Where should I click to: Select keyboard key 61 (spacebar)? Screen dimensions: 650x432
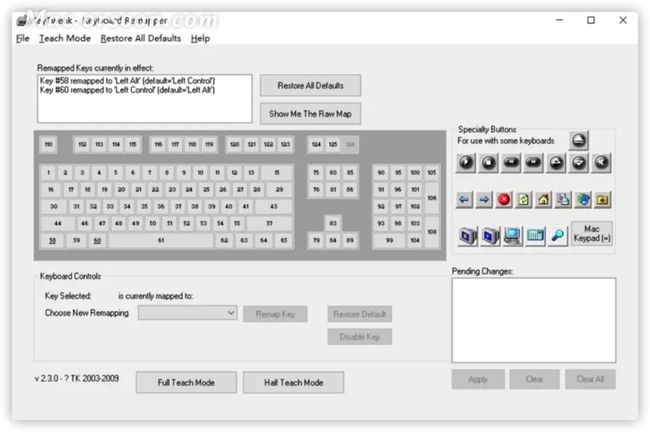coord(161,240)
